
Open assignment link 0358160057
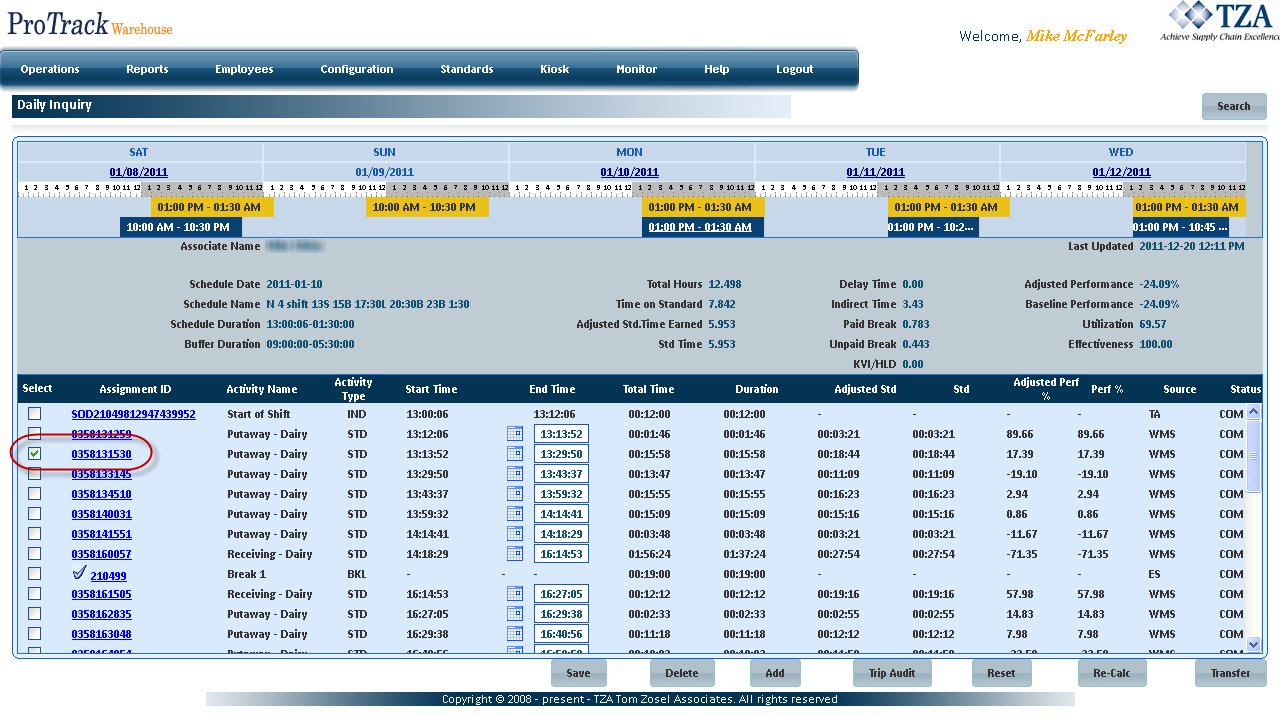point(101,554)
